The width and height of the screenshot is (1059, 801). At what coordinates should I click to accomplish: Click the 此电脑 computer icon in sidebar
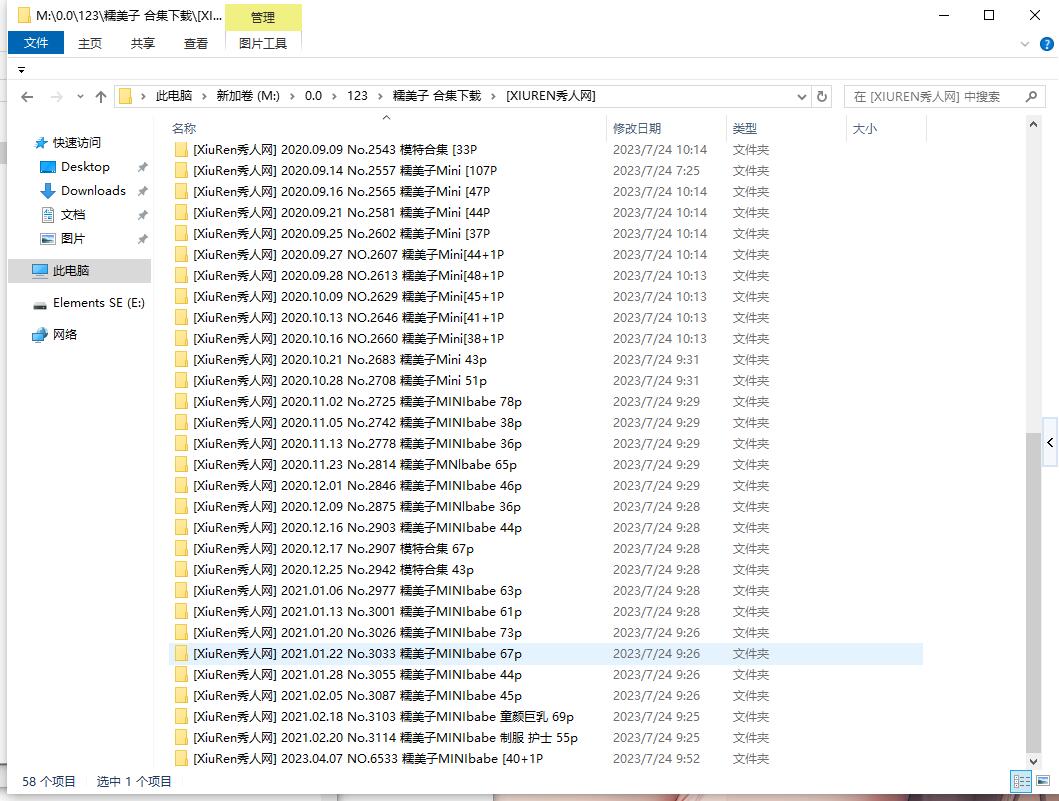point(40,271)
